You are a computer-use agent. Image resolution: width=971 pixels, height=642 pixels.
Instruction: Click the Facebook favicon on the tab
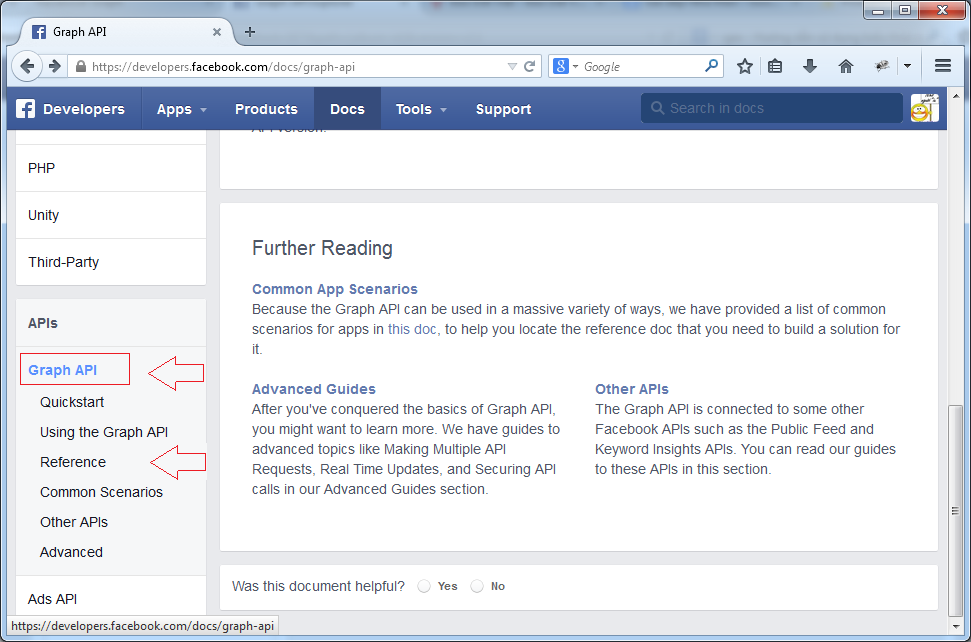click(38, 32)
